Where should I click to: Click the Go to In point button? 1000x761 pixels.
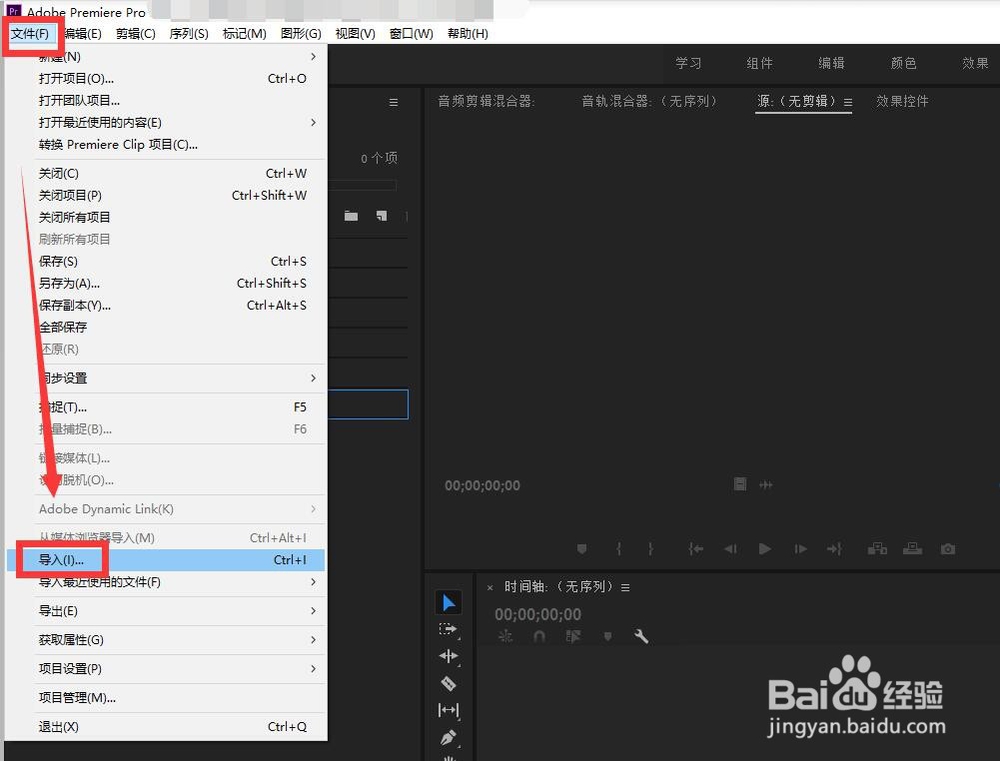tap(696, 549)
